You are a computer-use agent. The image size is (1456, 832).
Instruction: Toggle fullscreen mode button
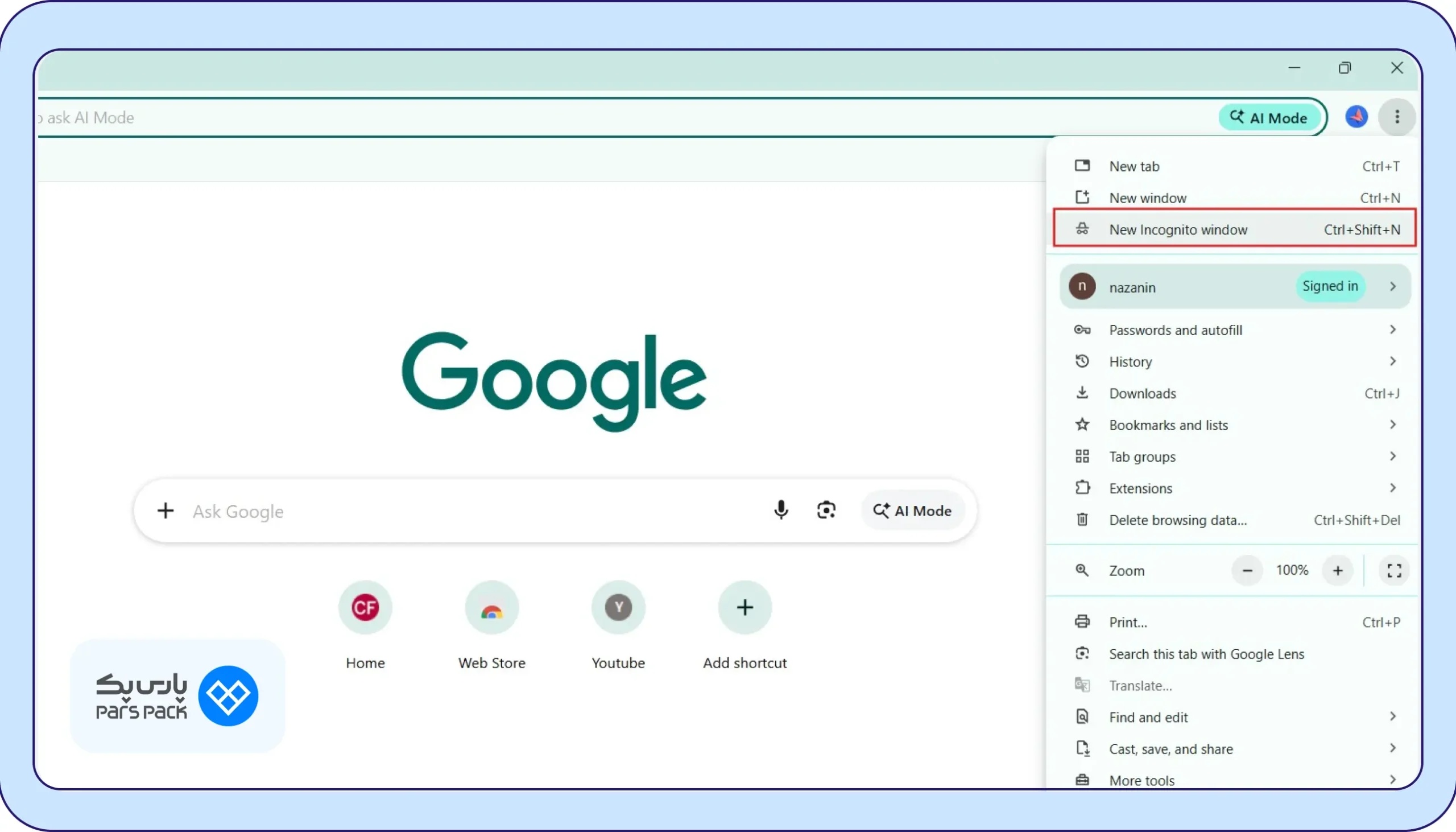(x=1394, y=570)
